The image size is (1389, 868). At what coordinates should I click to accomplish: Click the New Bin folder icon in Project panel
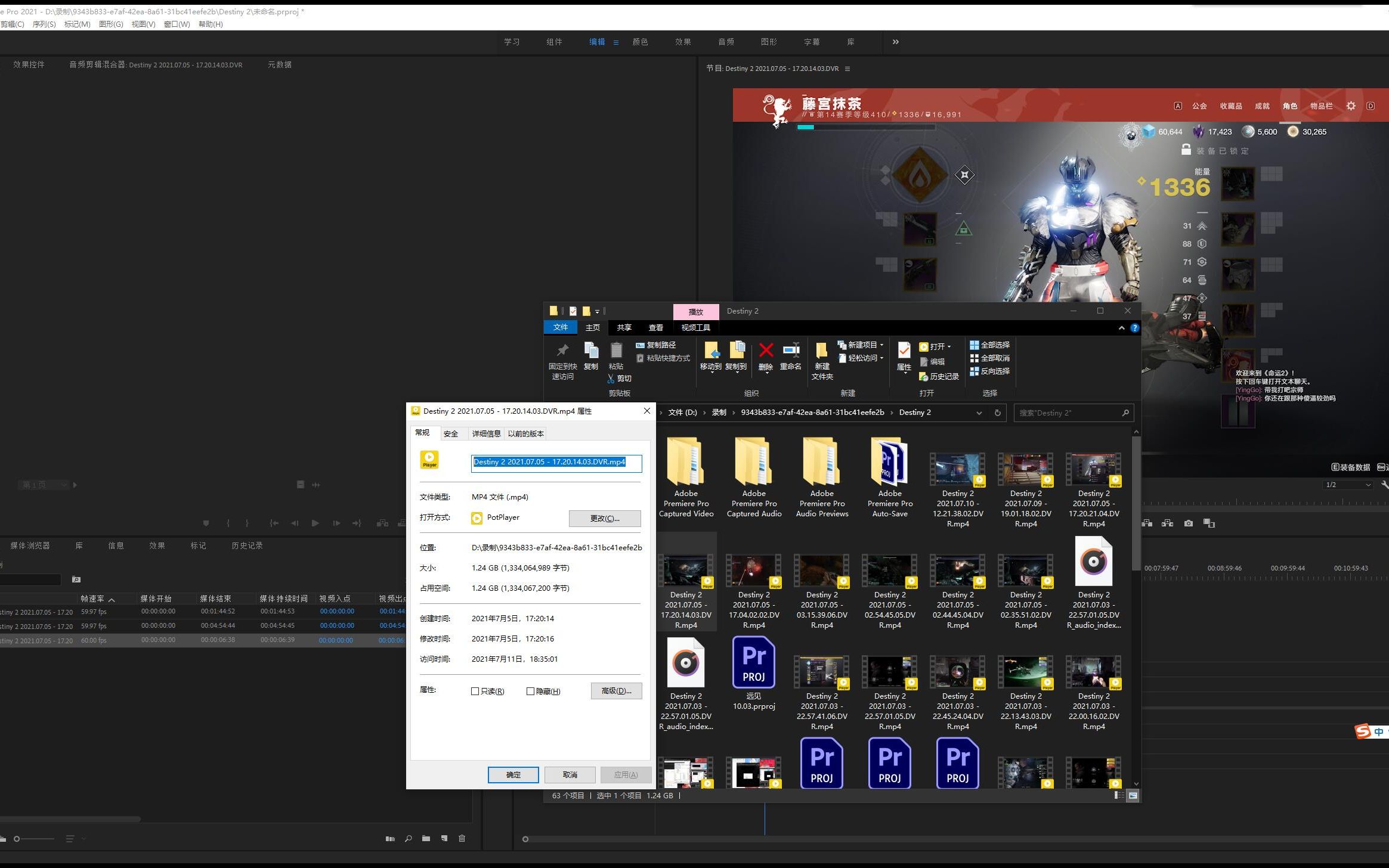click(426, 839)
